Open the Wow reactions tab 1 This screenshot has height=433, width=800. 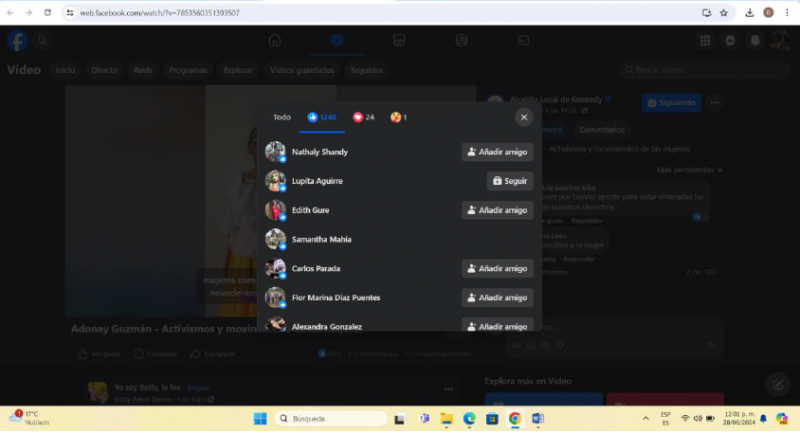398,117
